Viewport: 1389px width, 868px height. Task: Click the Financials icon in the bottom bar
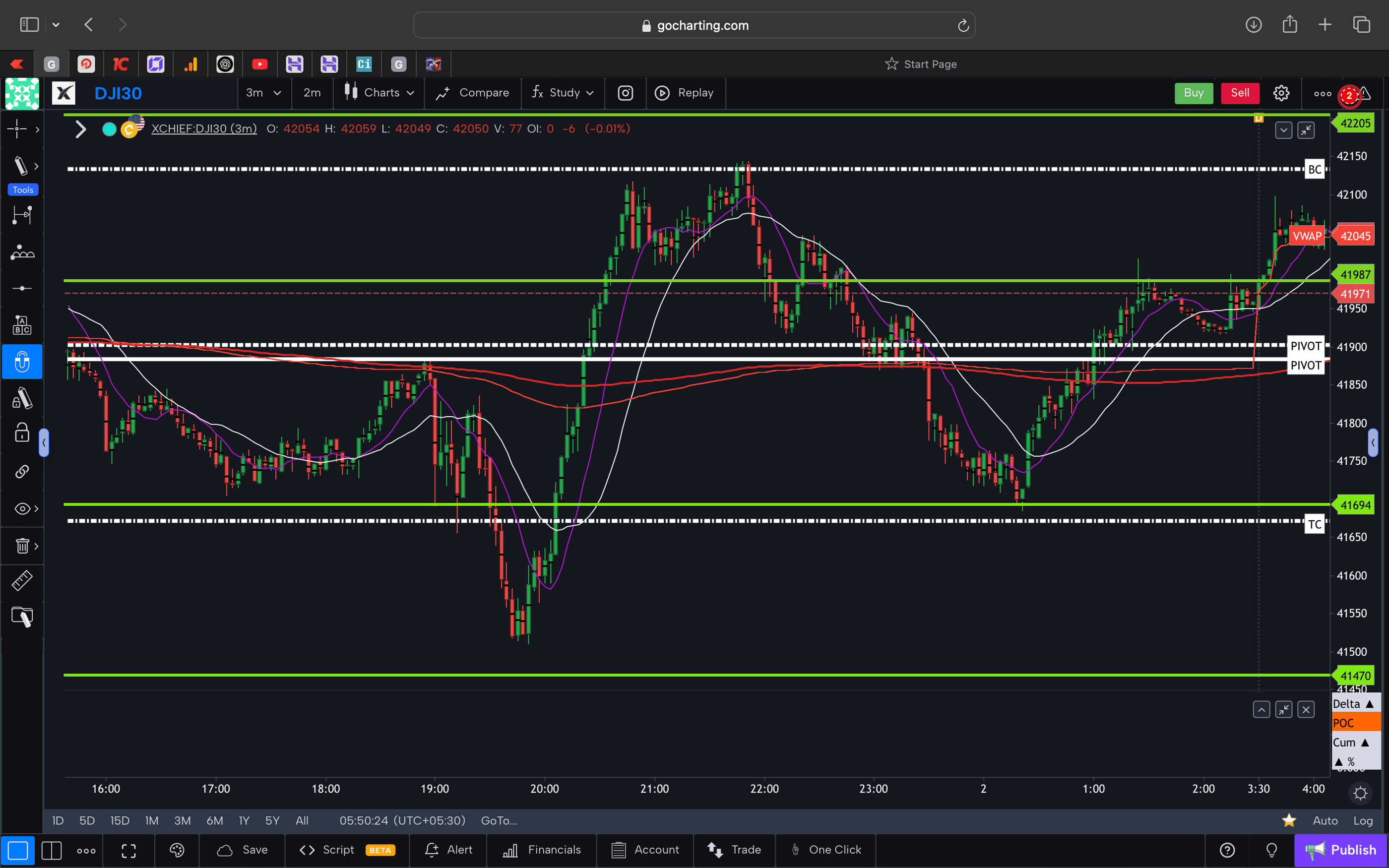click(511, 850)
